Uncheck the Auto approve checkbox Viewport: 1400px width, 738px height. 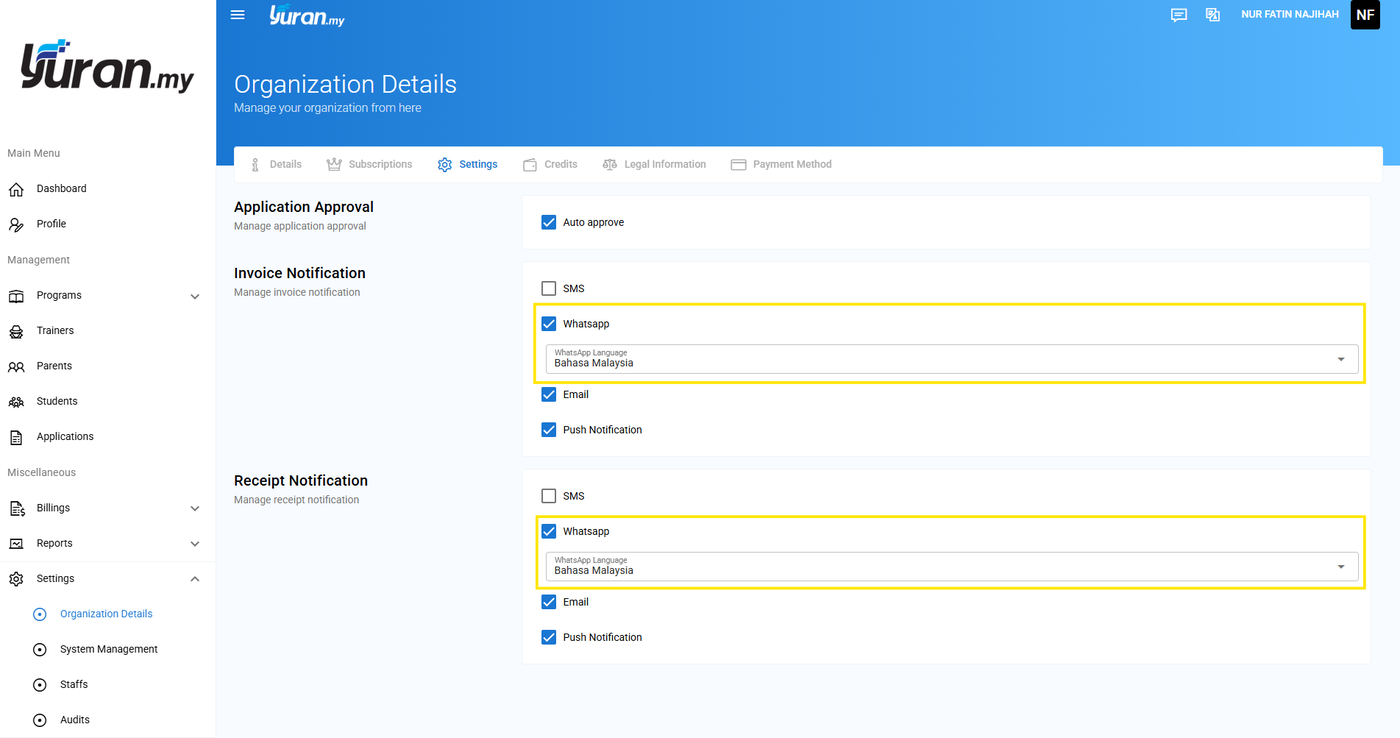548,222
